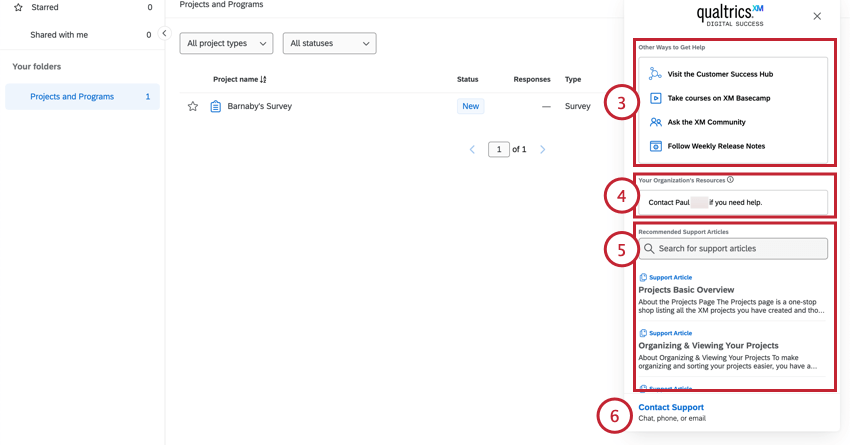850x445 pixels.
Task: Open the All project types dropdown
Action: click(x=226, y=43)
